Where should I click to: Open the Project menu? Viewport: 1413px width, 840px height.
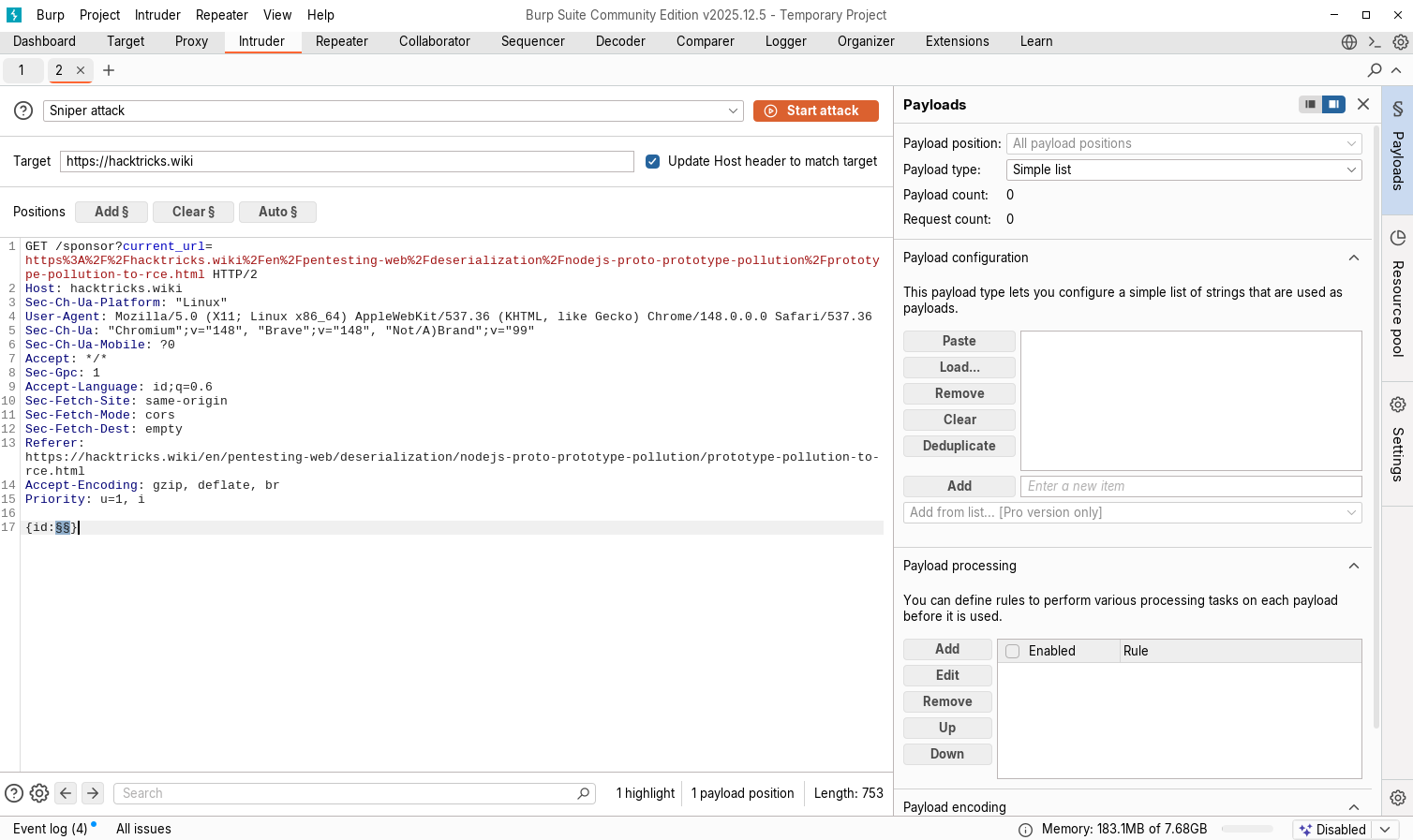[99, 15]
